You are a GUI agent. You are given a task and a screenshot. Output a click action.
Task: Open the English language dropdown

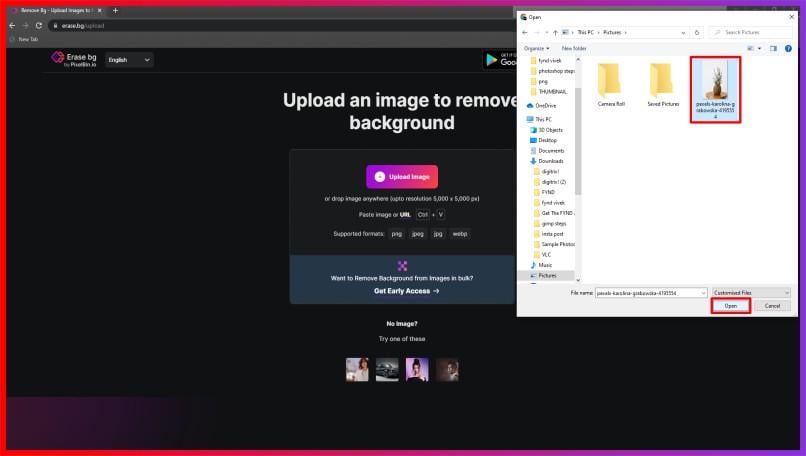129,60
